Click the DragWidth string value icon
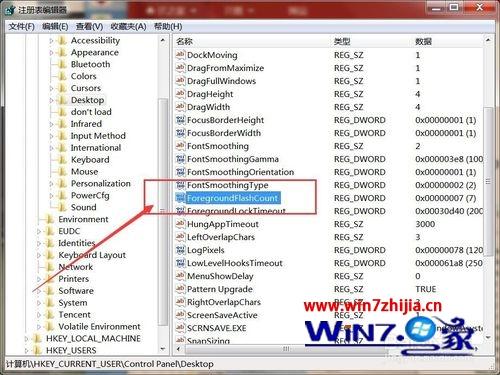The height and width of the screenshot is (375, 500). (x=180, y=107)
